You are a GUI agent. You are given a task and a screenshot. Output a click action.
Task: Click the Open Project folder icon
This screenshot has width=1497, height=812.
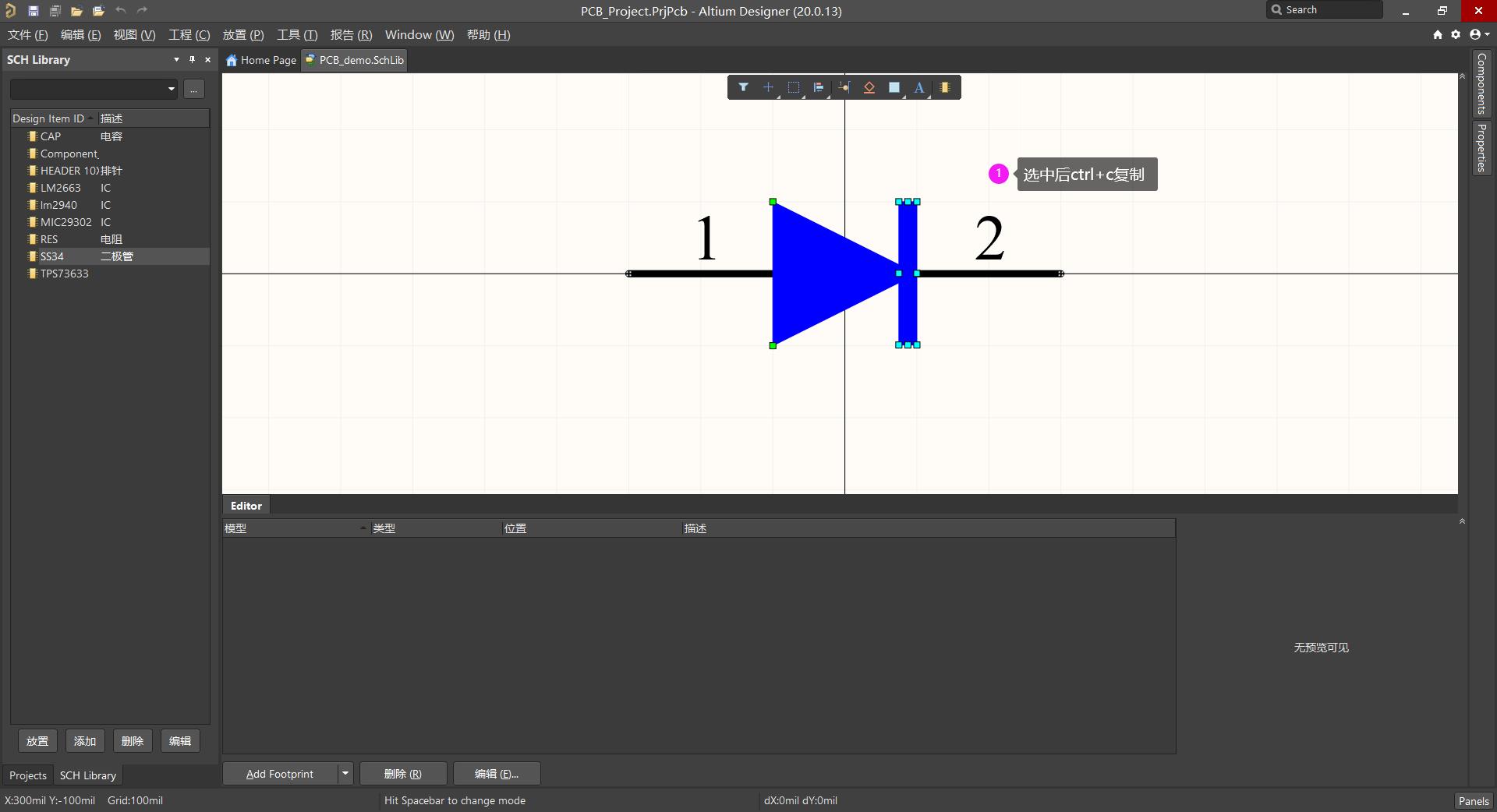click(98, 11)
